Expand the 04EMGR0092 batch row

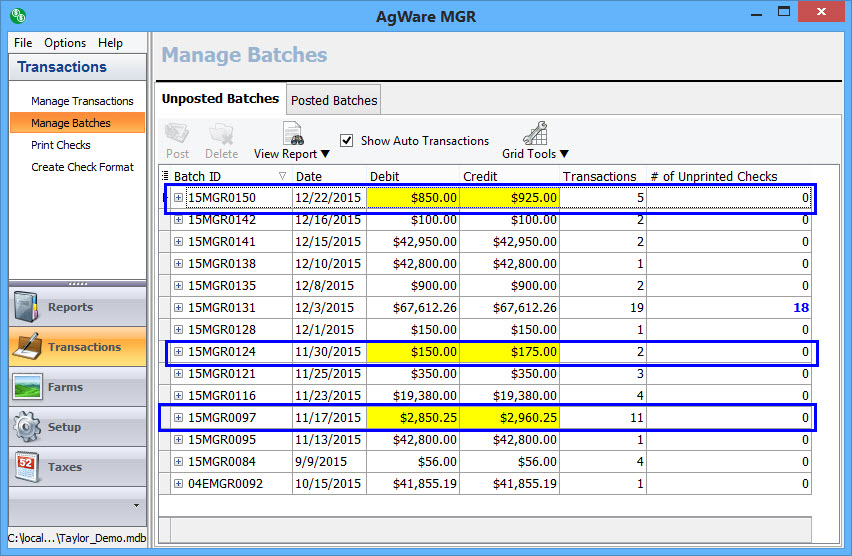[x=179, y=484]
